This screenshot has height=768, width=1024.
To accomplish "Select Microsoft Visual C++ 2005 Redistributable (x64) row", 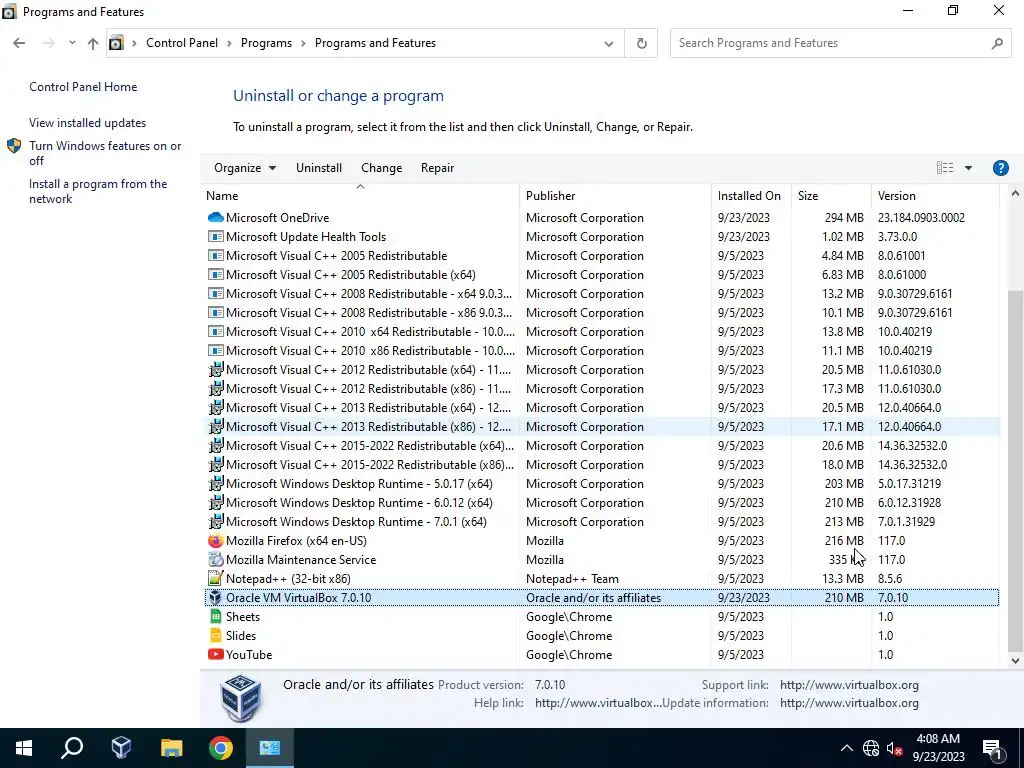I will coord(601,275).
